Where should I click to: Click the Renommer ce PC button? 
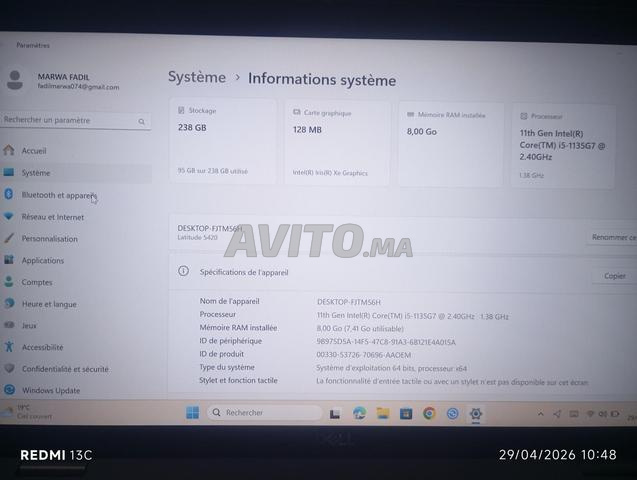[x=612, y=237]
